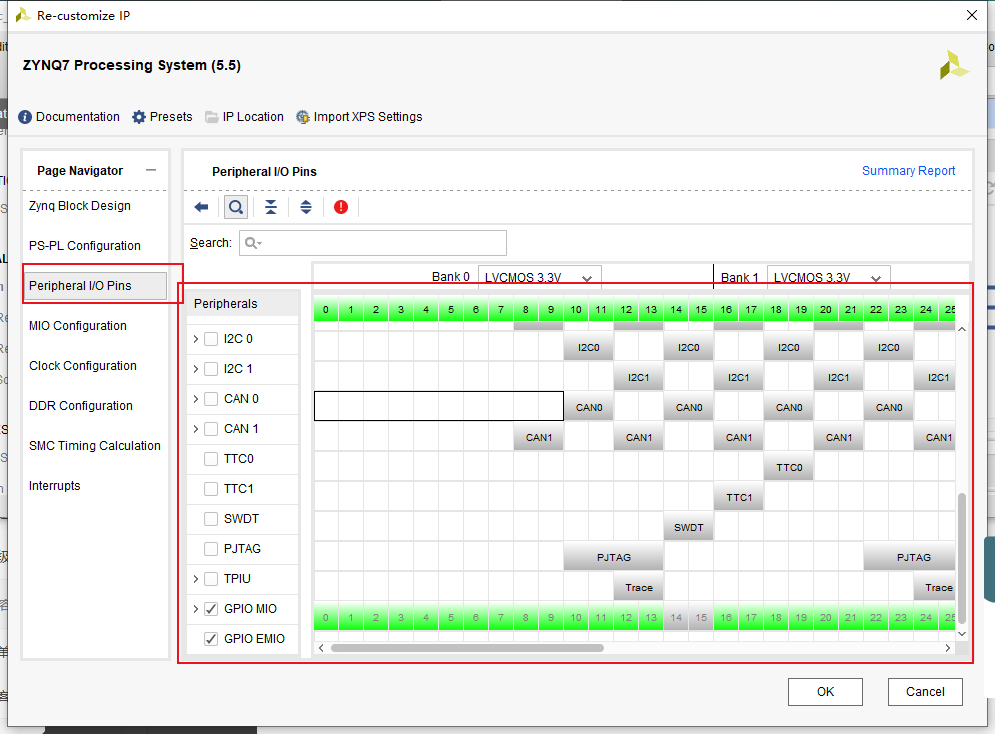The width and height of the screenshot is (995, 734).
Task: Expand the GPIO MIO tree row
Action: pos(195,609)
